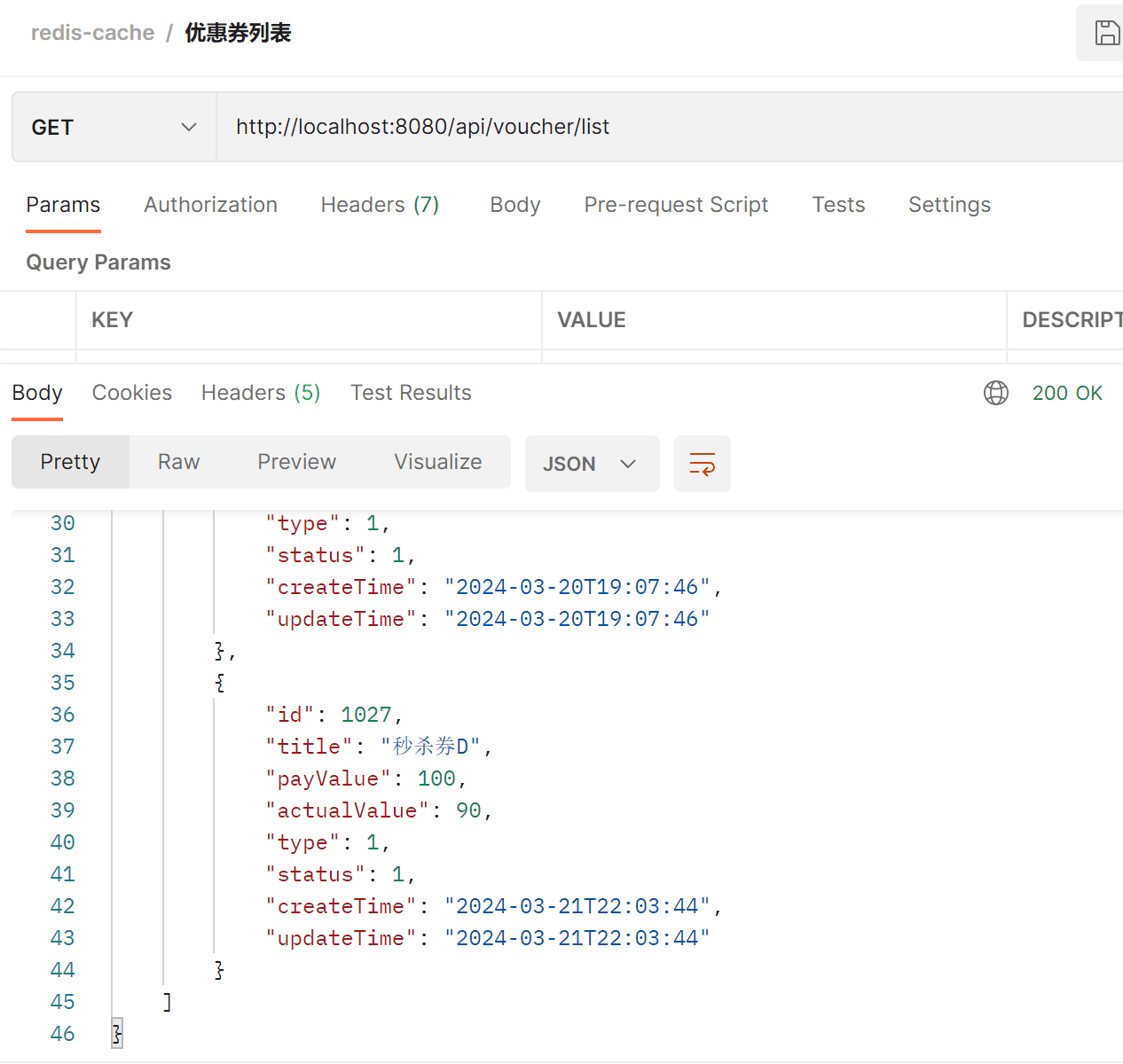Click the "秒杀券D" title value

click(430, 747)
